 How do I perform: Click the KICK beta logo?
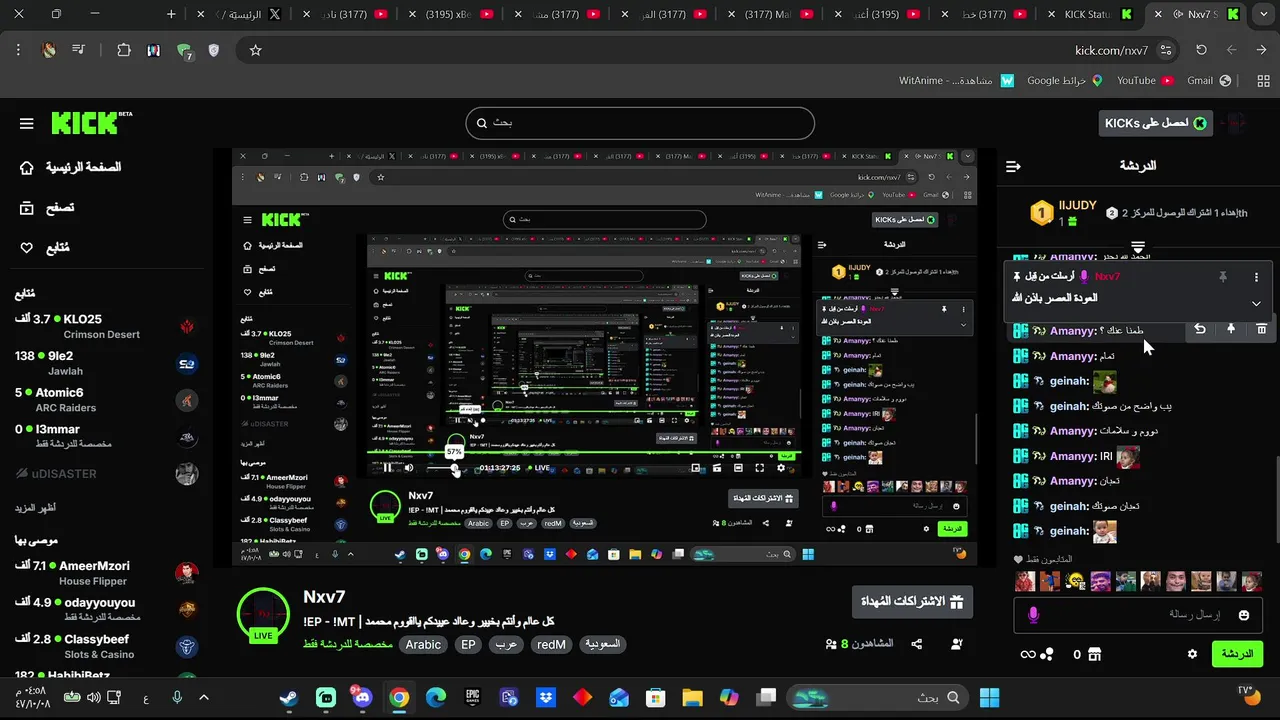coord(92,123)
